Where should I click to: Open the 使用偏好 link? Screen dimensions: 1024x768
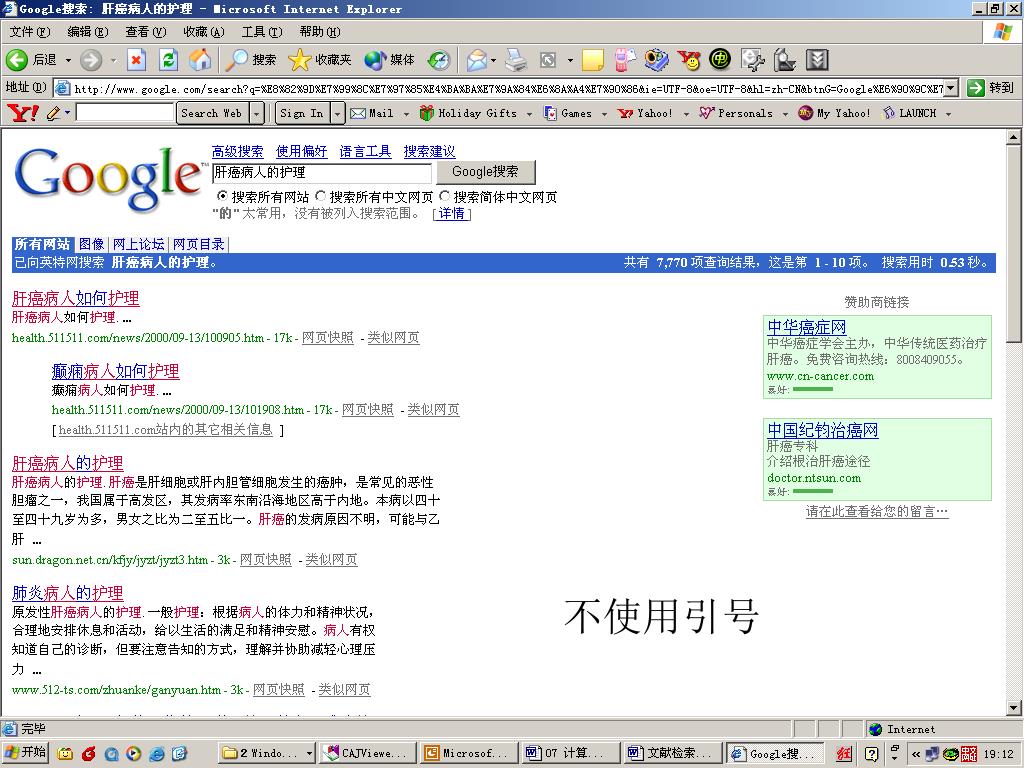[301, 152]
